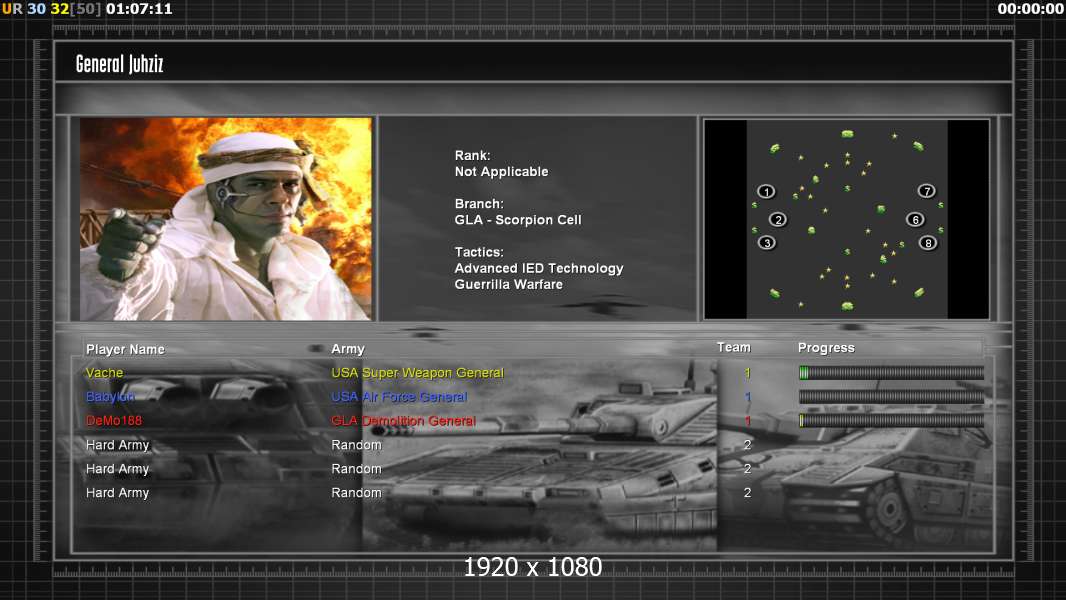This screenshot has width=1066, height=600.
Task: Click the 00:00:00 timer in the top-right corner
Action: click(x=1030, y=9)
